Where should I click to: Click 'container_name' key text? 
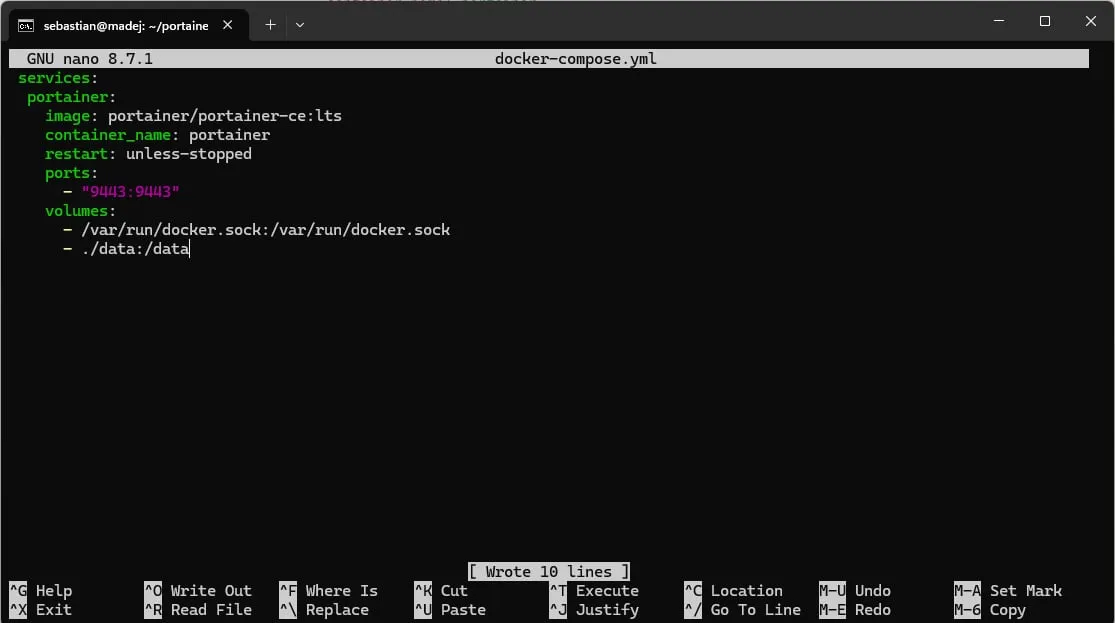(107, 135)
